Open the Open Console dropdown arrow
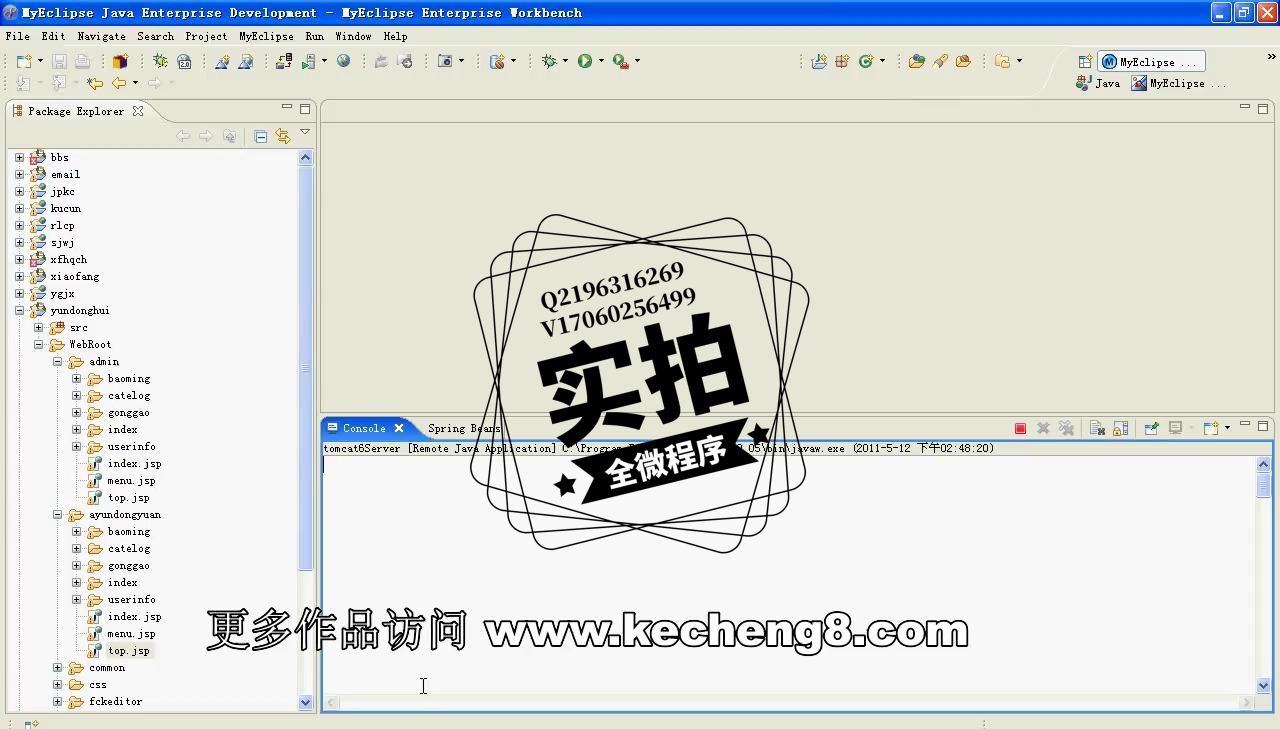The height and width of the screenshot is (729, 1280). click(1227, 428)
